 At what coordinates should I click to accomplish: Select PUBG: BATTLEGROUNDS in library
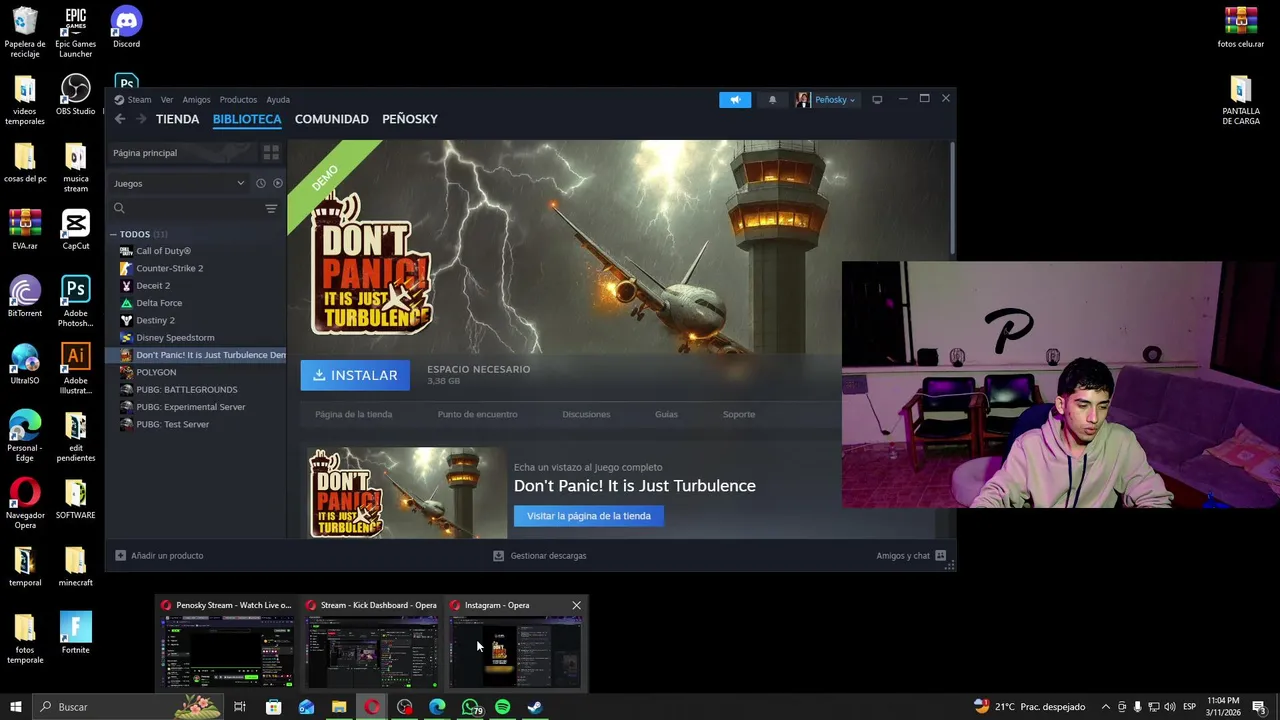(196, 389)
